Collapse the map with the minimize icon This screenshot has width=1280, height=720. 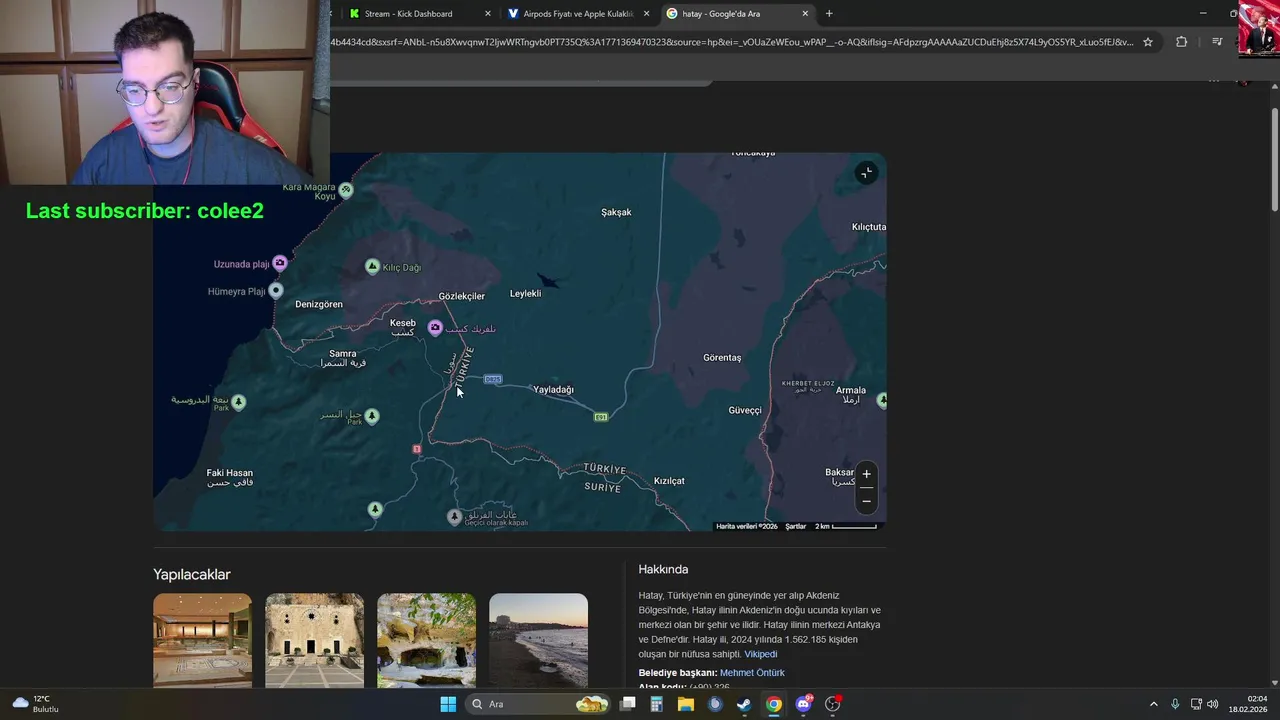point(866,173)
